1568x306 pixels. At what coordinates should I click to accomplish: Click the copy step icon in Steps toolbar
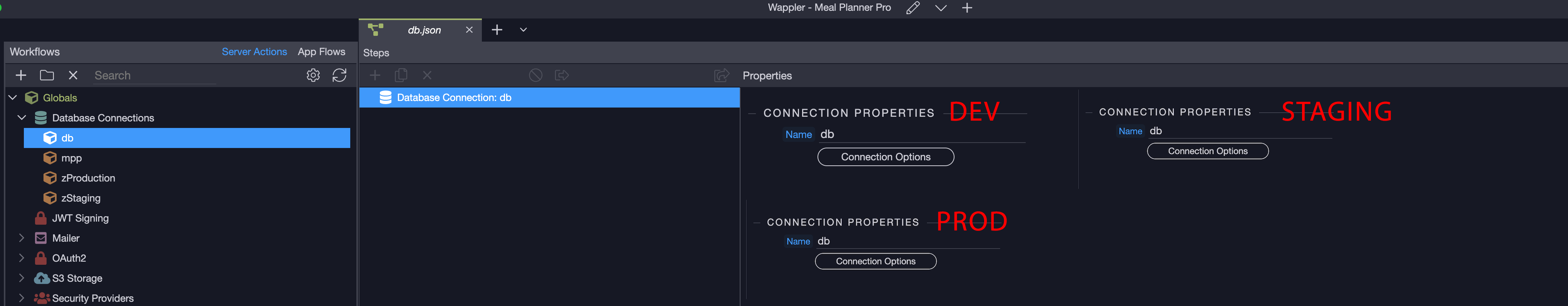coord(401,75)
